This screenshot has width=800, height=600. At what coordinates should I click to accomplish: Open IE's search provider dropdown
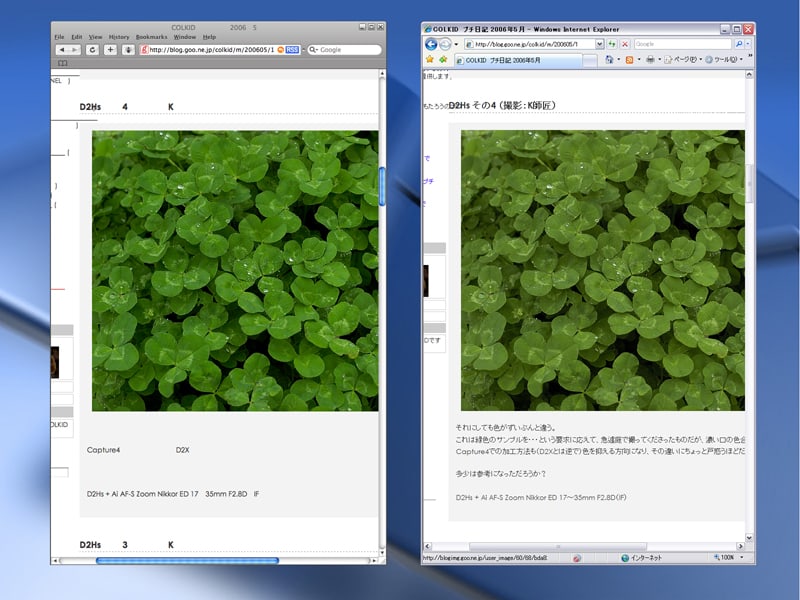tap(748, 44)
